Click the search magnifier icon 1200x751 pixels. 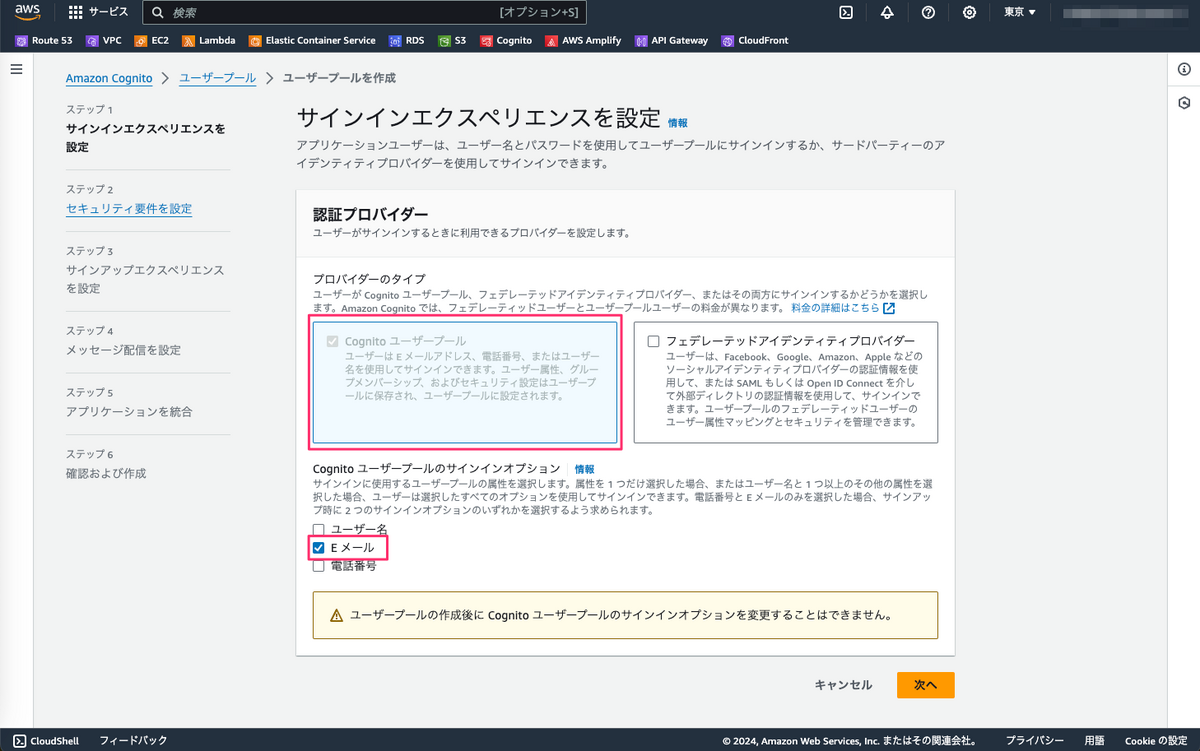[x=157, y=13]
